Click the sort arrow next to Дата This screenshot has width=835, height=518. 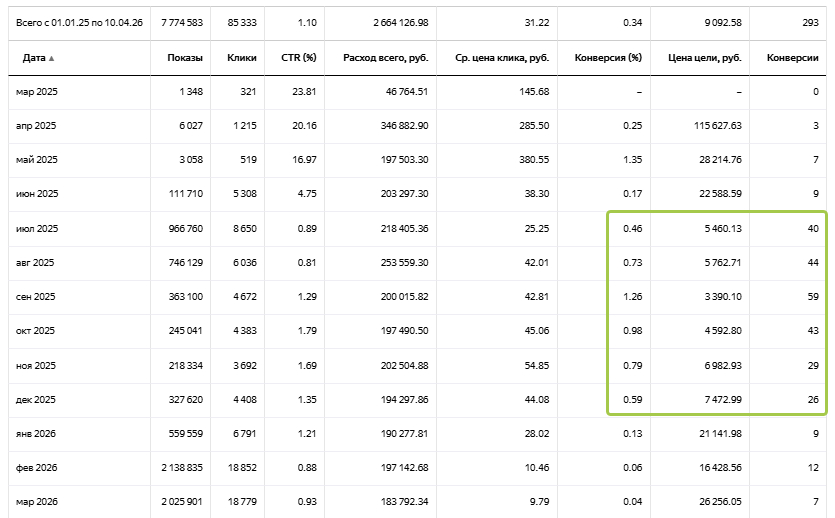coord(52,58)
